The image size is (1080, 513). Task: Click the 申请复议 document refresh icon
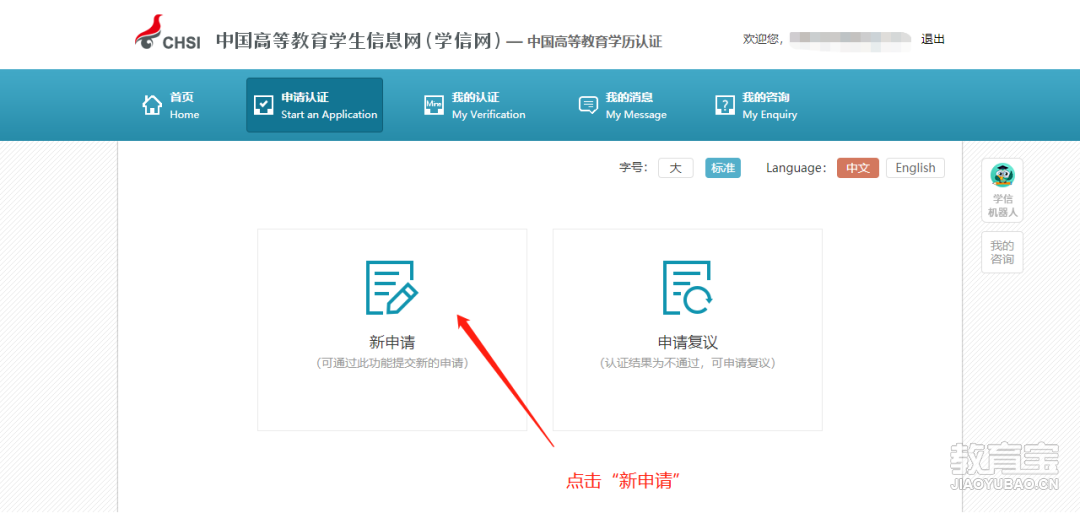[x=687, y=288]
